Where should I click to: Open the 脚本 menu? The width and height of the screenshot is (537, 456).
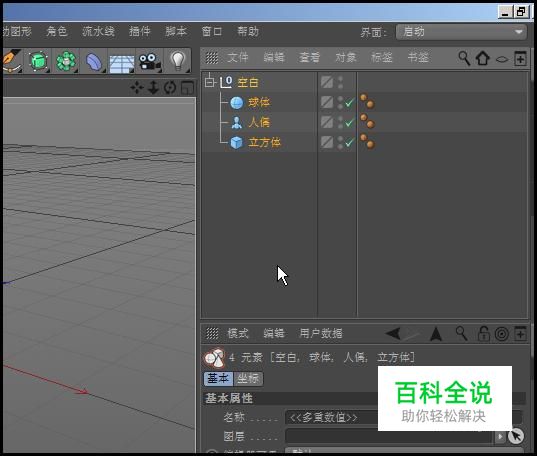click(176, 32)
